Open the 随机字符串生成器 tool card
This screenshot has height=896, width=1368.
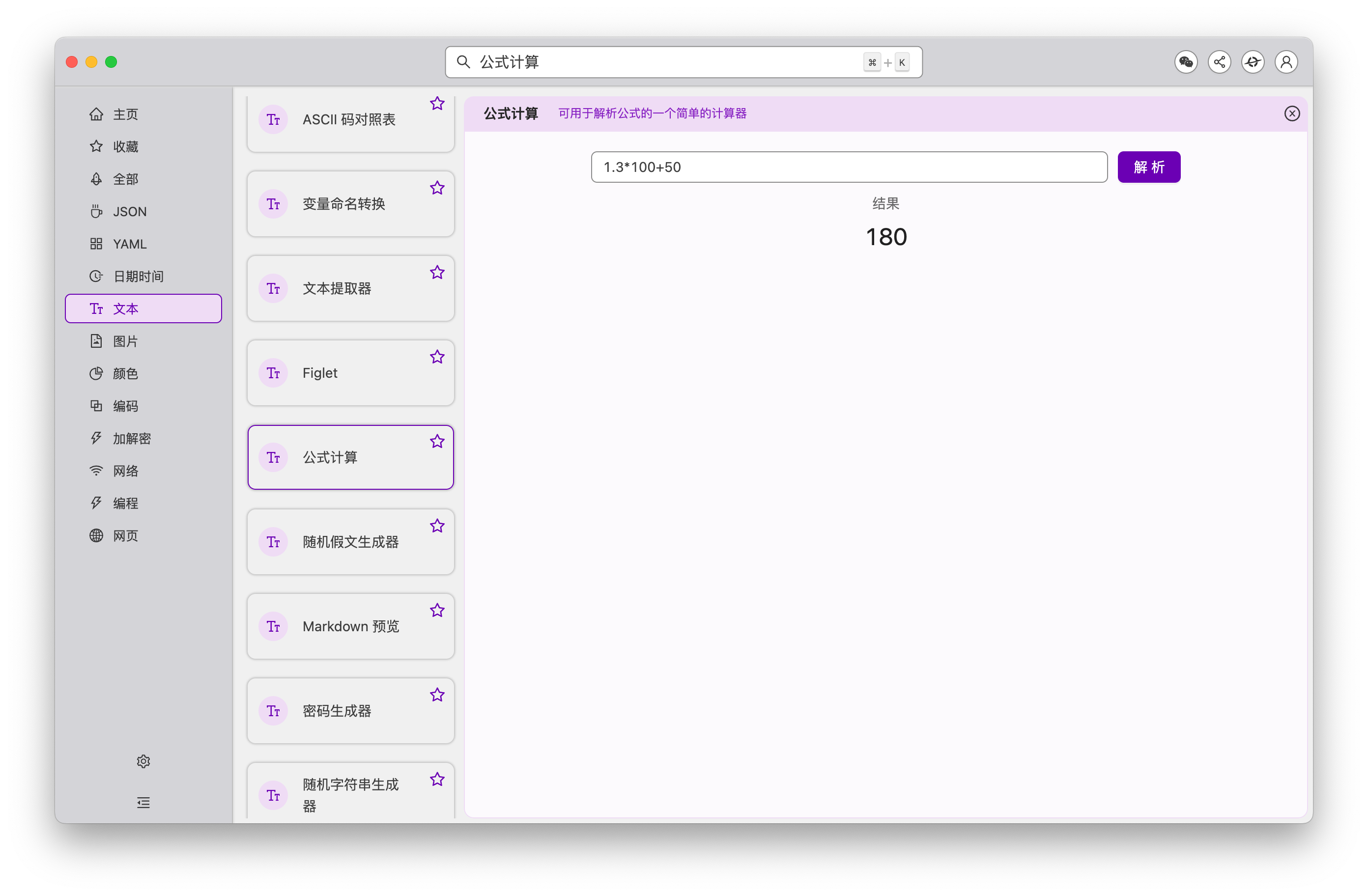click(351, 791)
